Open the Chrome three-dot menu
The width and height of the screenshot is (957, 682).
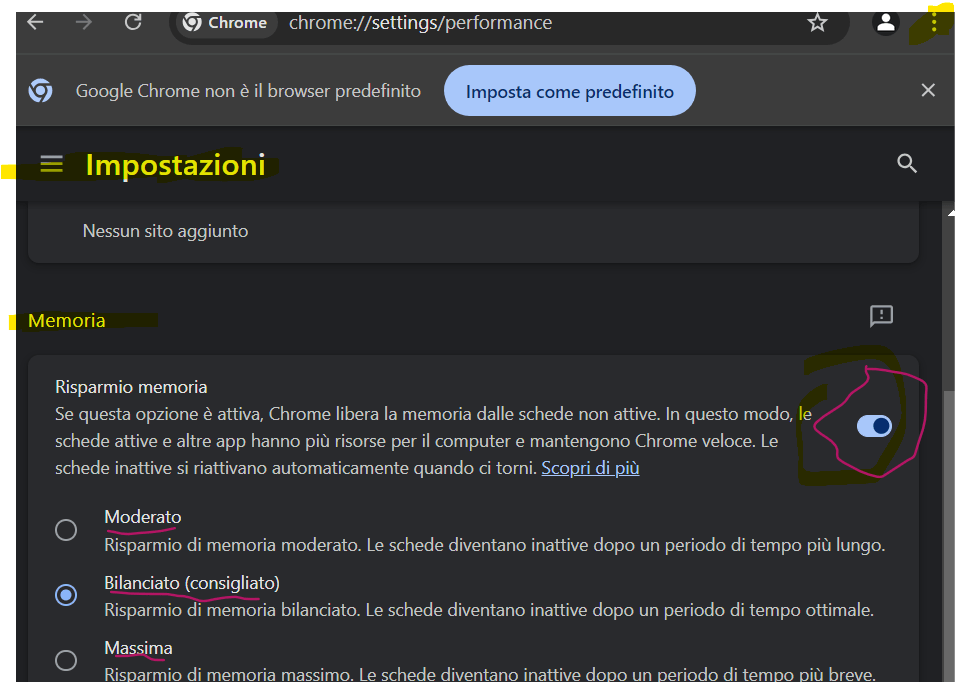click(934, 22)
